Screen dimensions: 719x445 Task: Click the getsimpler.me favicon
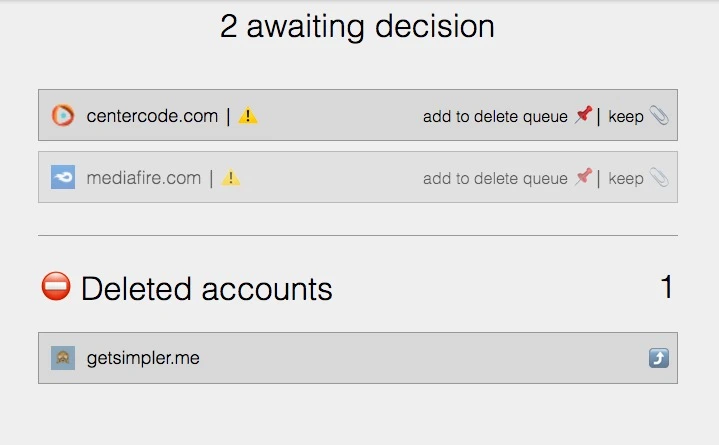coord(63,357)
